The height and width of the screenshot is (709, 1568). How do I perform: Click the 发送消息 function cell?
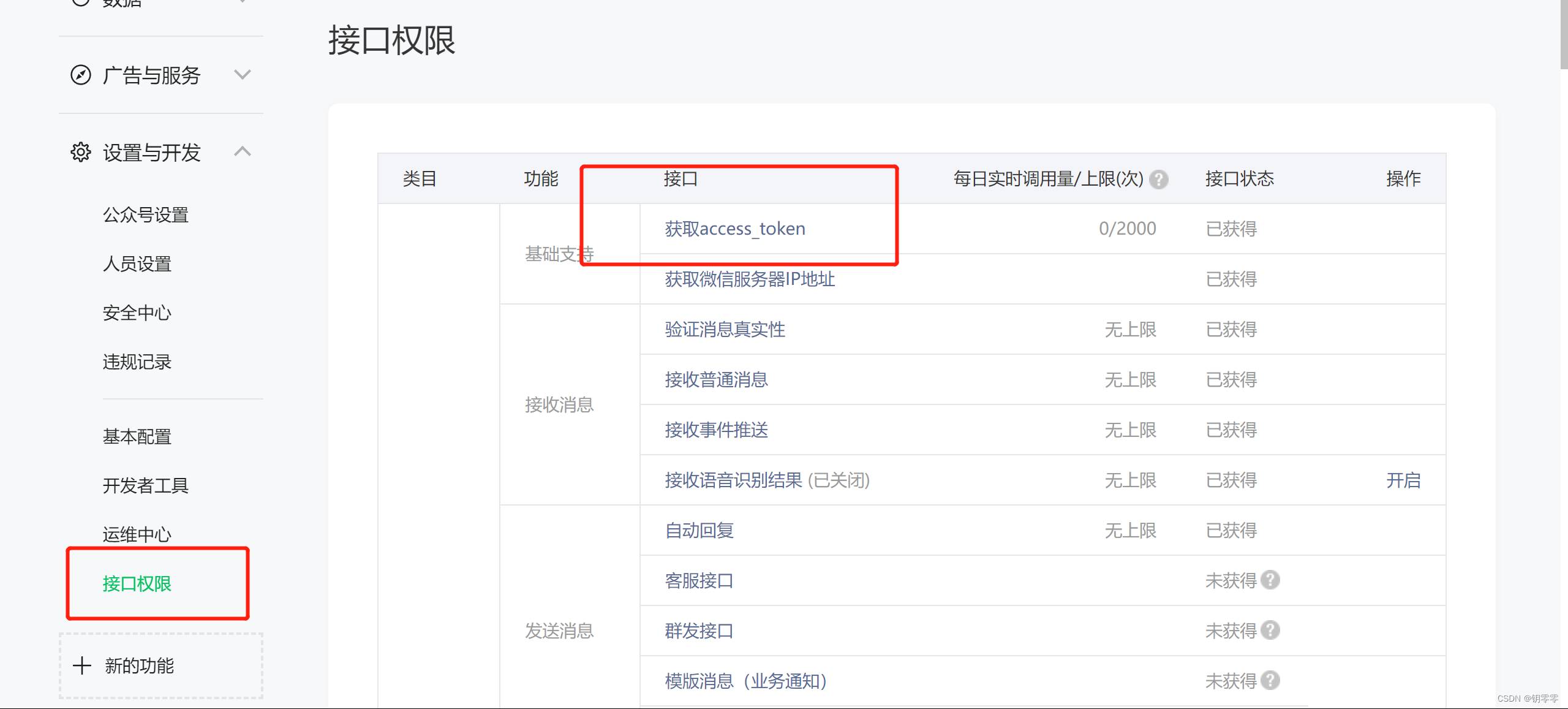click(559, 631)
